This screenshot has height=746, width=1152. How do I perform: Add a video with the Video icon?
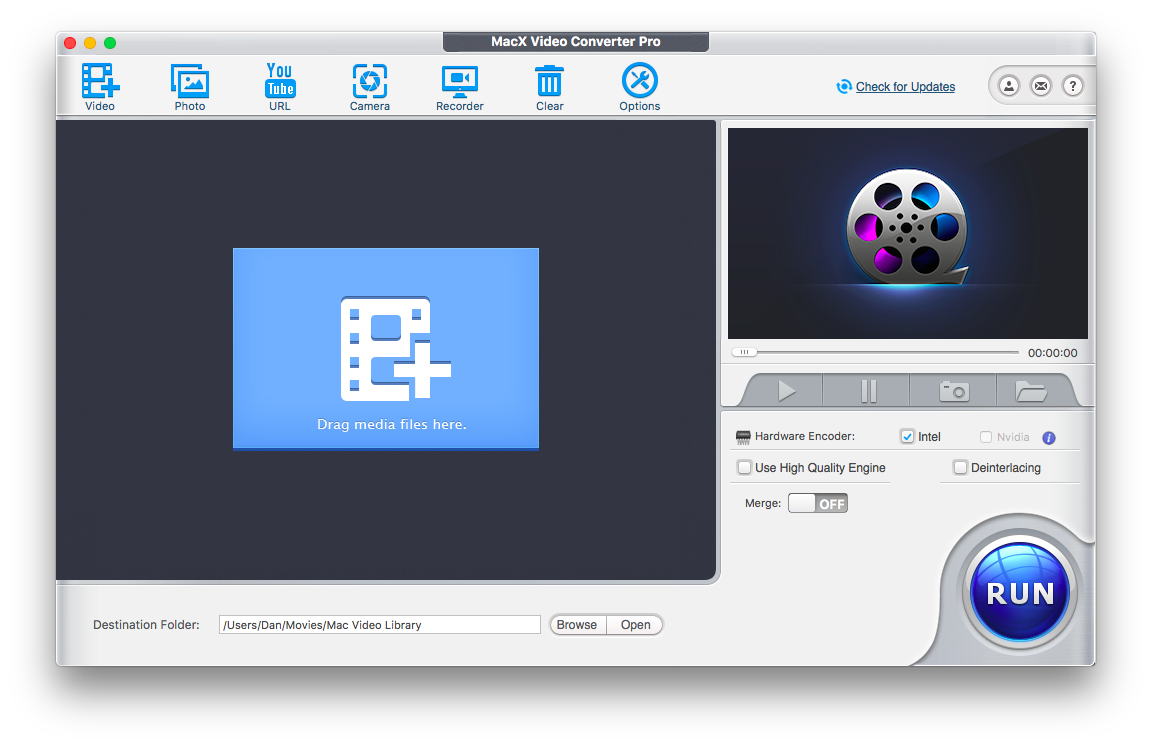100,87
